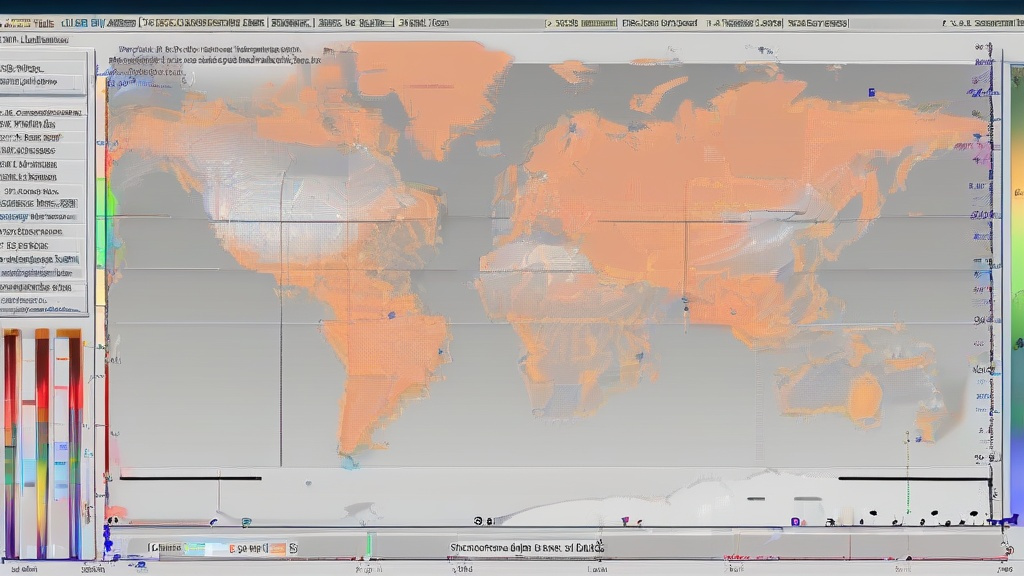1024x576 pixels.
Task: Click the pink marker icon in the bottom icon row
Action: tap(624, 521)
